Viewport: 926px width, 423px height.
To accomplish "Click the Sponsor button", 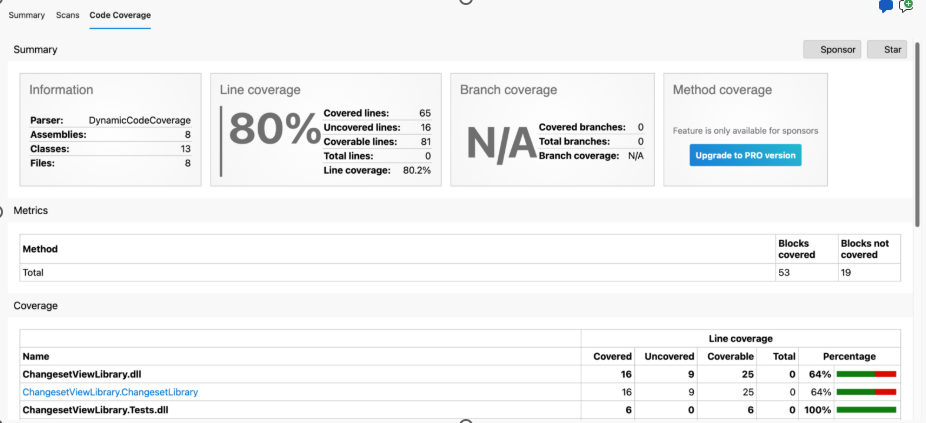I will tap(831, 49).
